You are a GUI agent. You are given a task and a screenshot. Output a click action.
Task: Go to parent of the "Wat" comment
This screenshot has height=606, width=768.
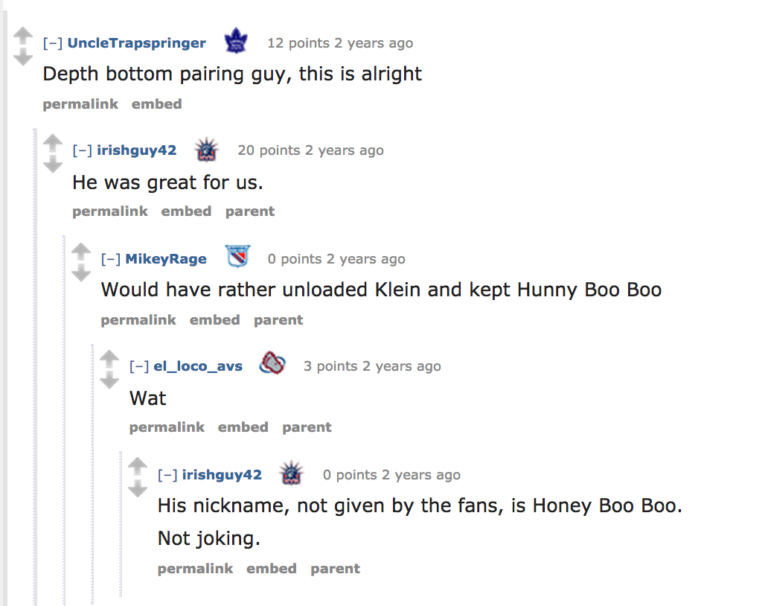[x=306, y=427]
